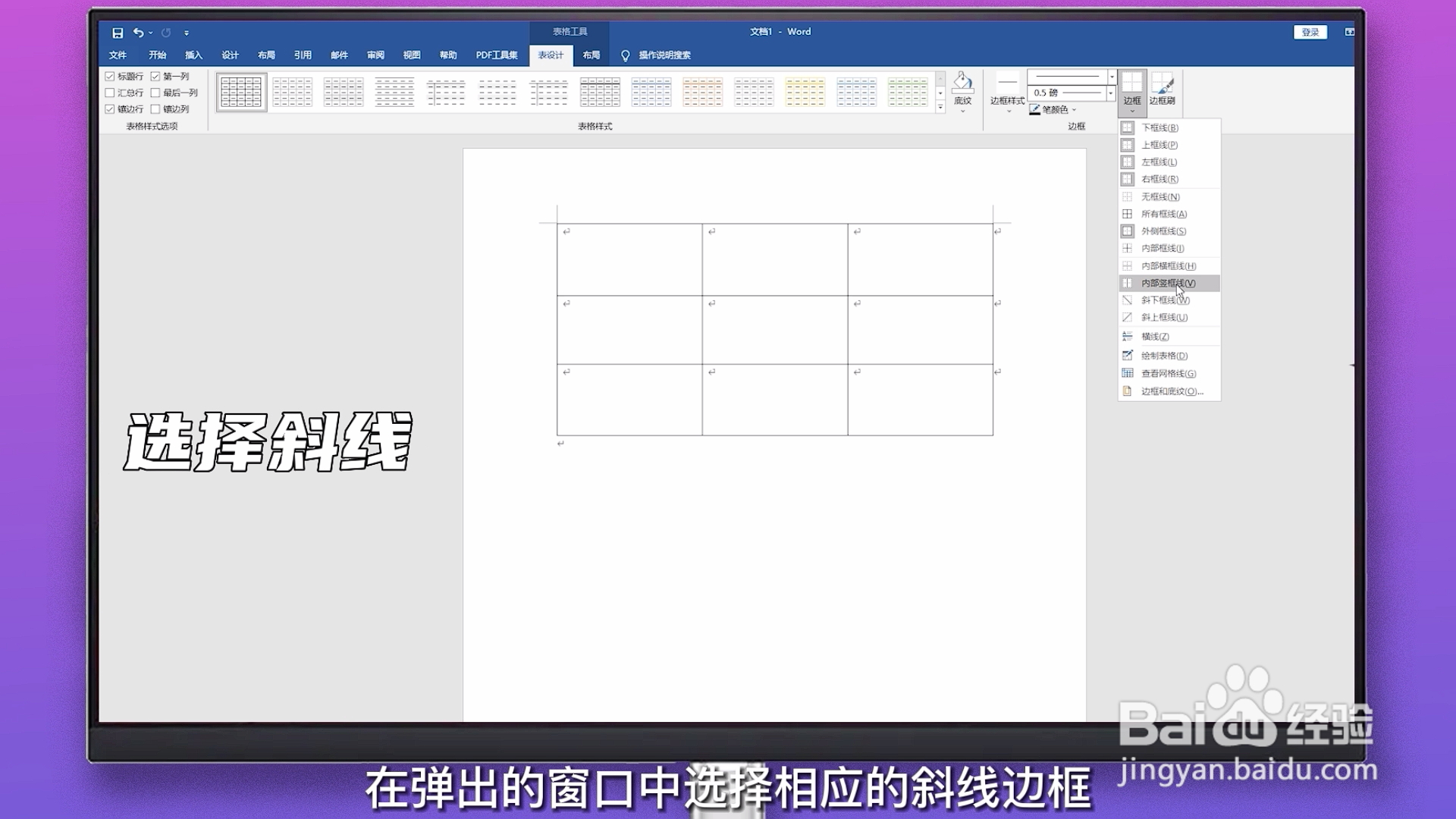The height and width of the screenshot is (819, 1456).
Task: Switch to the 插入 ribbon tab
Action: tap(193, 55)
